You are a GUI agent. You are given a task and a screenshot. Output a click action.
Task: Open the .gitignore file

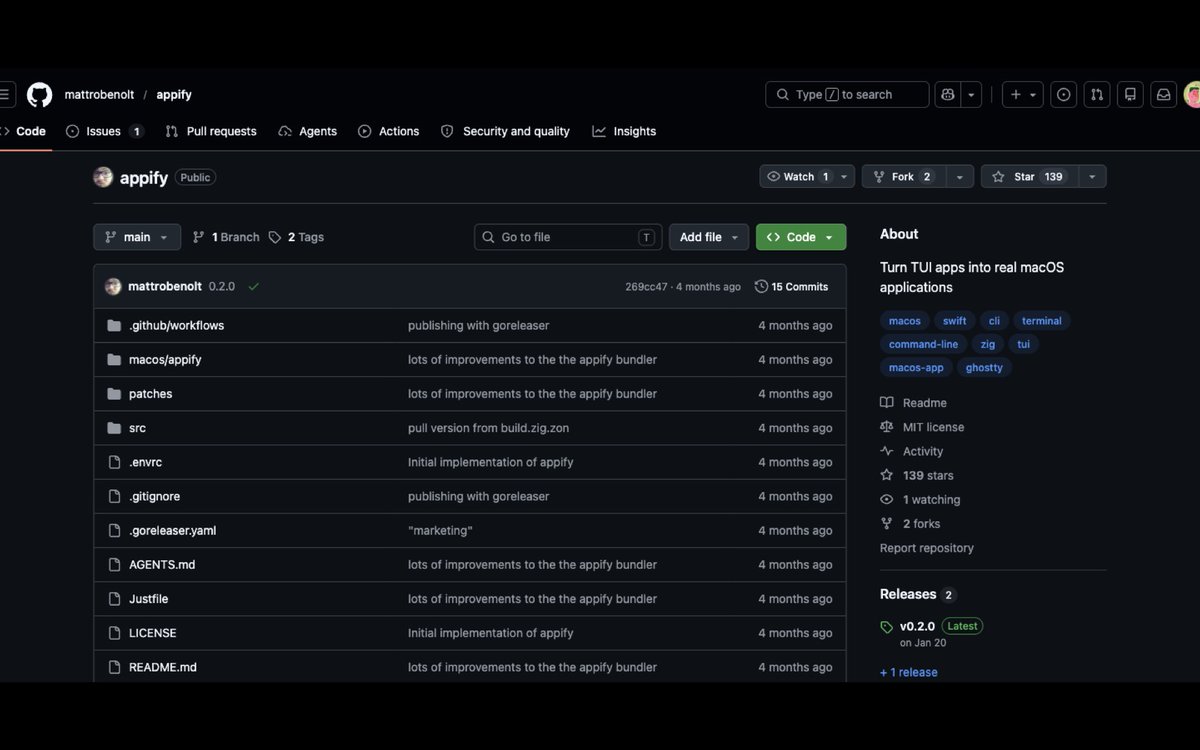click(x=154, y=496)
